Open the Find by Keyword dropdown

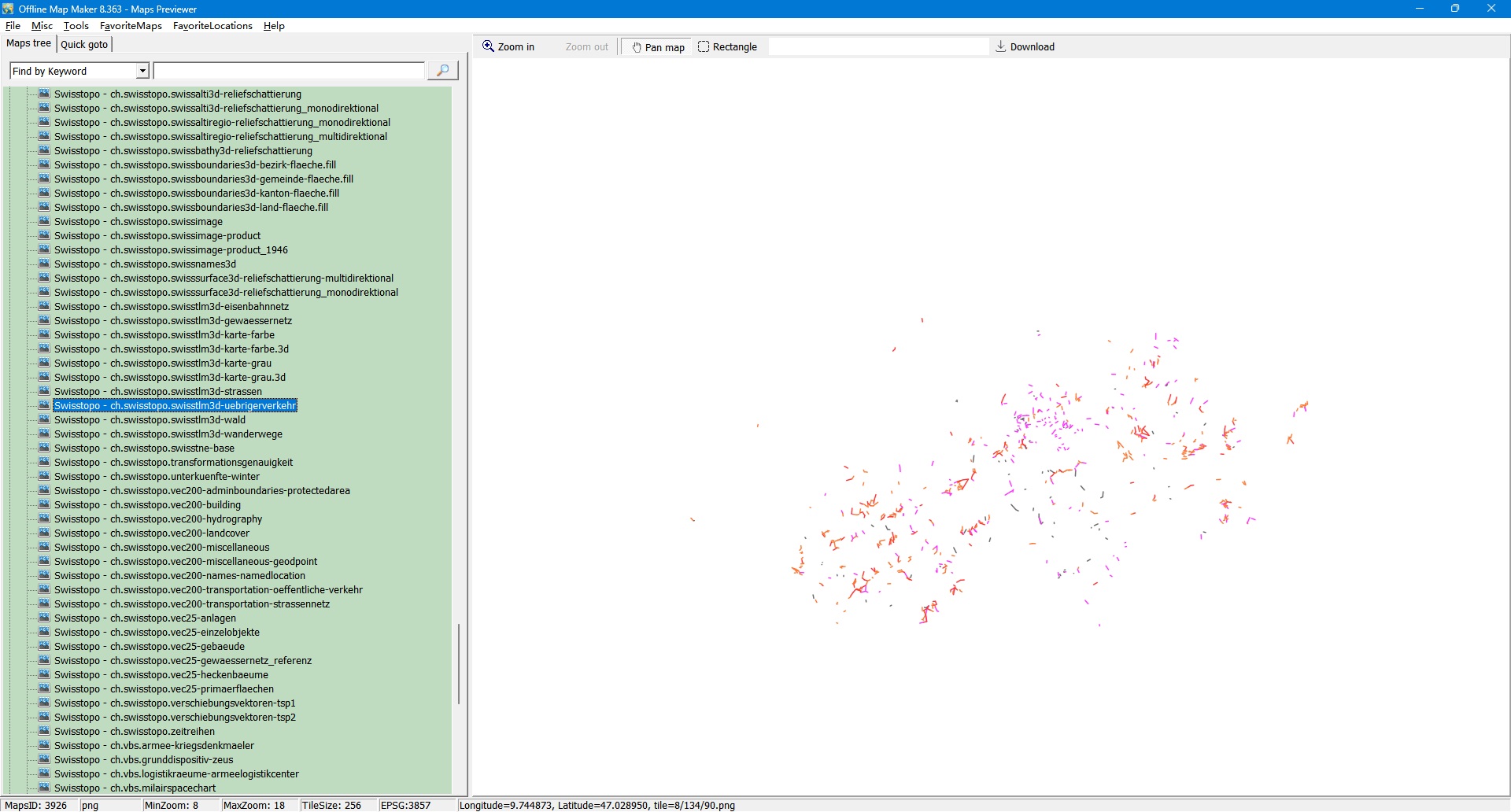pyautogui.click(x=142, y=71)
